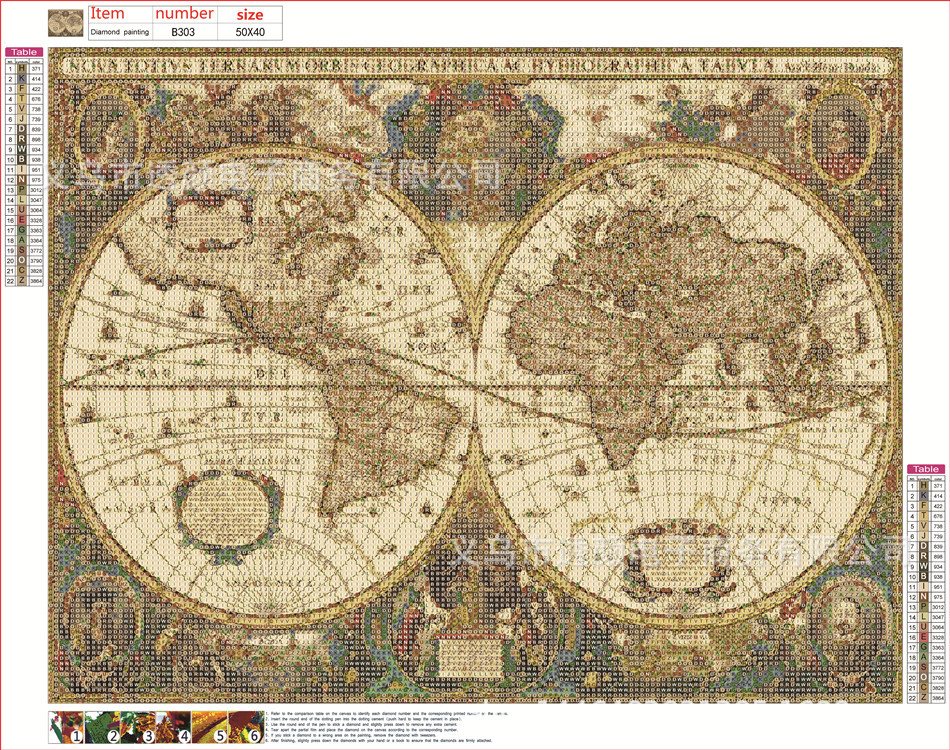950x750 pixels.
Task: Pick the P swatch (3012) in lower-right legend
Action: click(923, 607)
